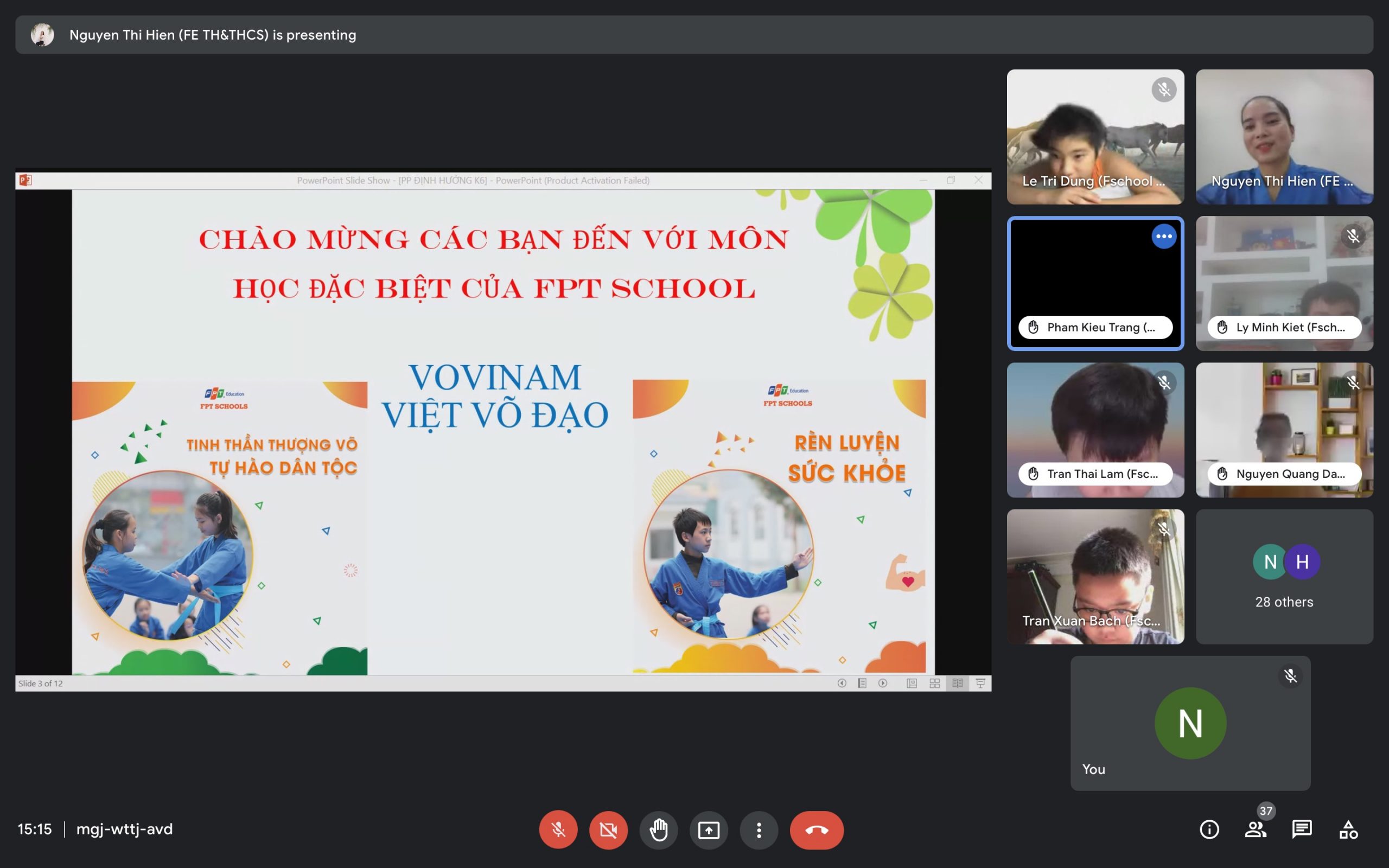Screen dimensions: 1389x868
Task: Select Tran Xuan Bach's video tile
Action: 1095,576
